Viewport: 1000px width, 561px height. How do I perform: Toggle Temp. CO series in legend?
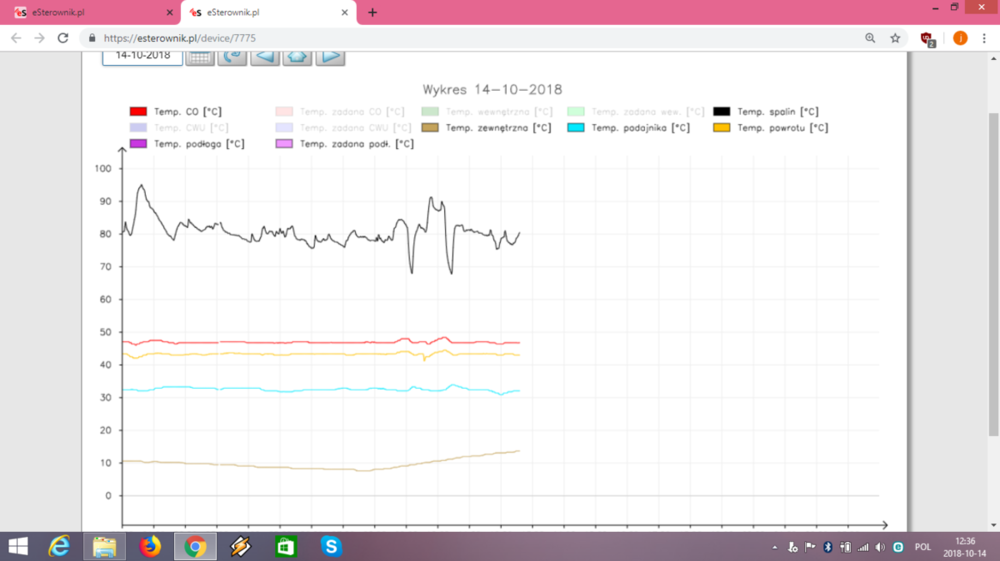[x=139, y=112]
